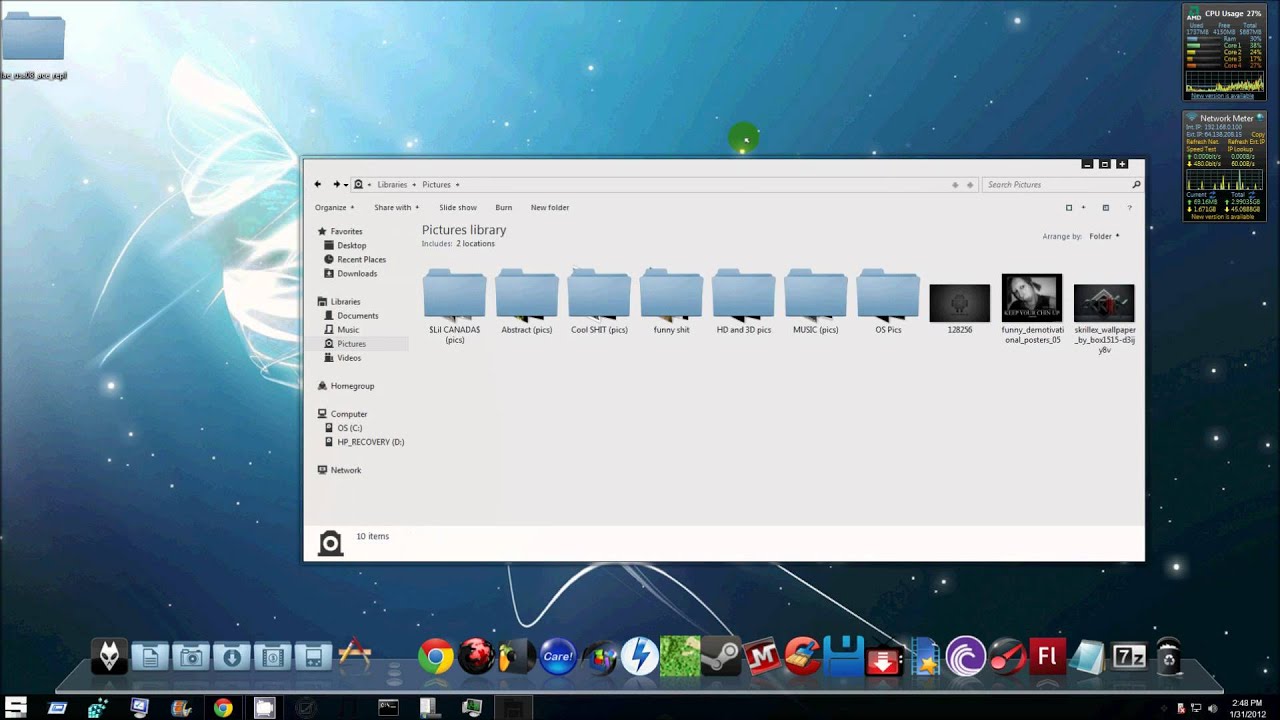Open McAfee red M icon in dock
1280x720 pixels.
click(761, 657)
